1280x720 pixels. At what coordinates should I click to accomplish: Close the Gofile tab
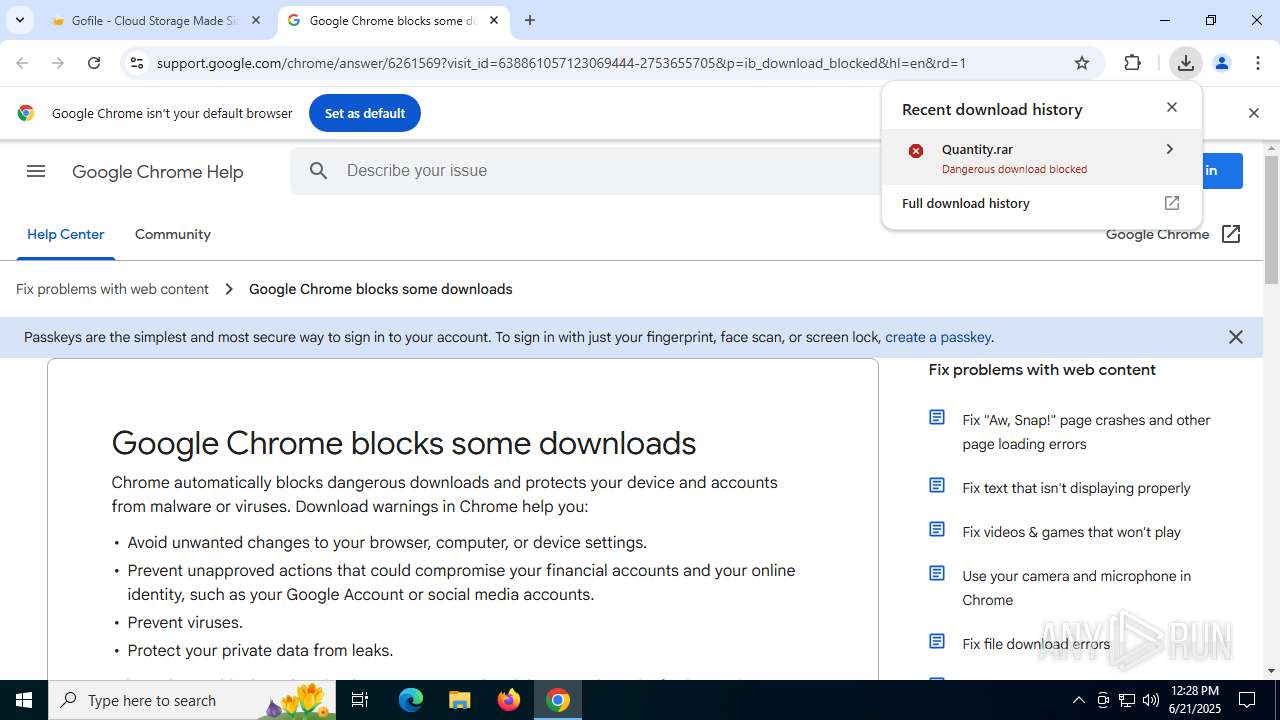click(256, 20)
